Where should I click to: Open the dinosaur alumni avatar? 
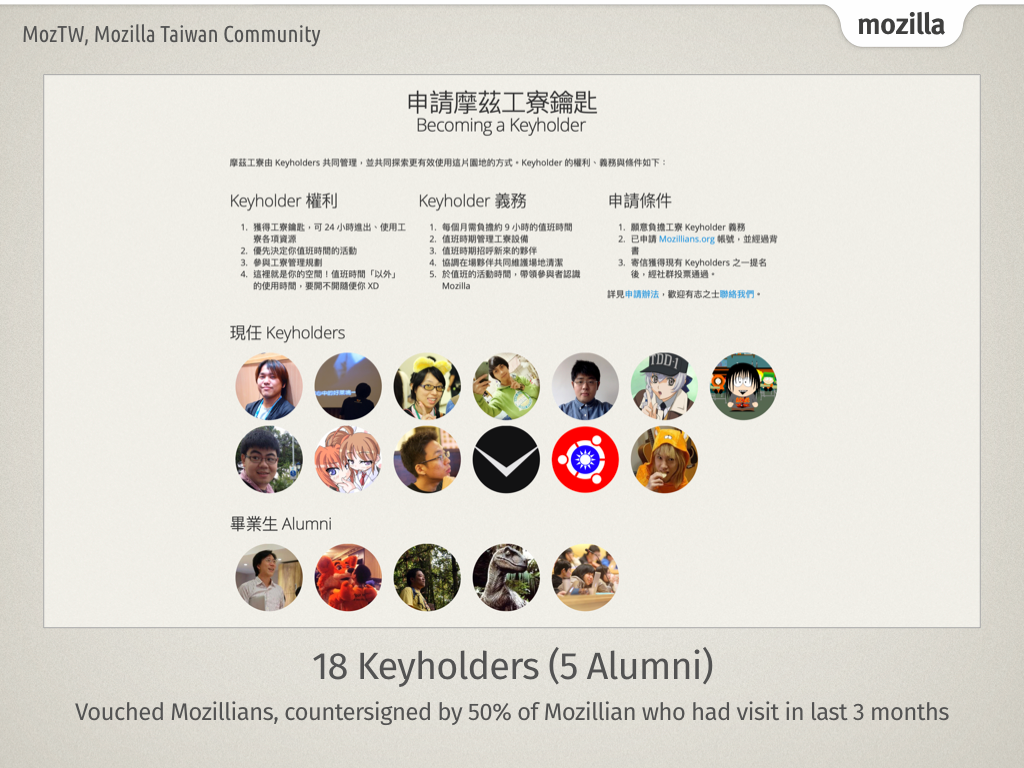[x=506, y=577]
